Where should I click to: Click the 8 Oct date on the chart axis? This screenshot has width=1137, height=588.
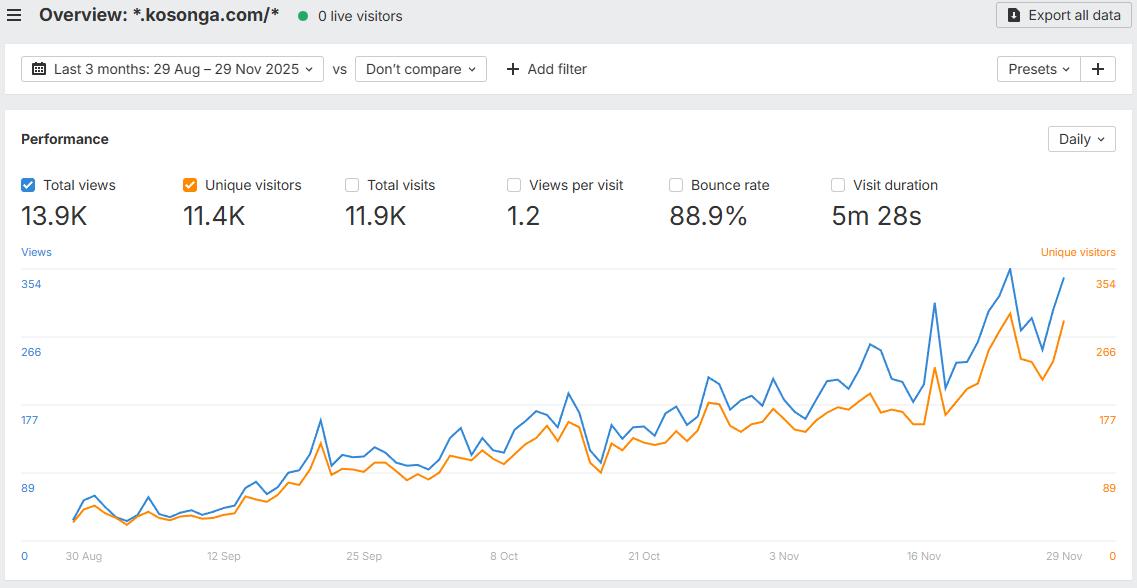point(504,556)
